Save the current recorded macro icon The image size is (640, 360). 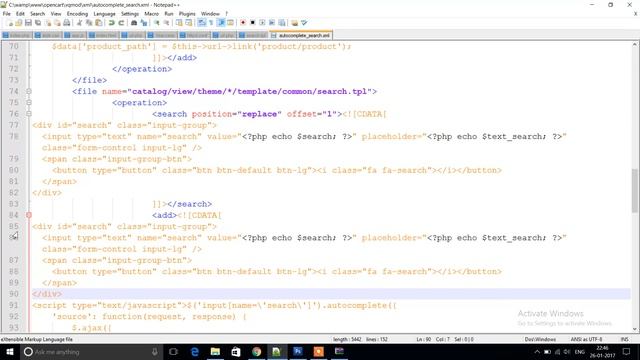282,23
